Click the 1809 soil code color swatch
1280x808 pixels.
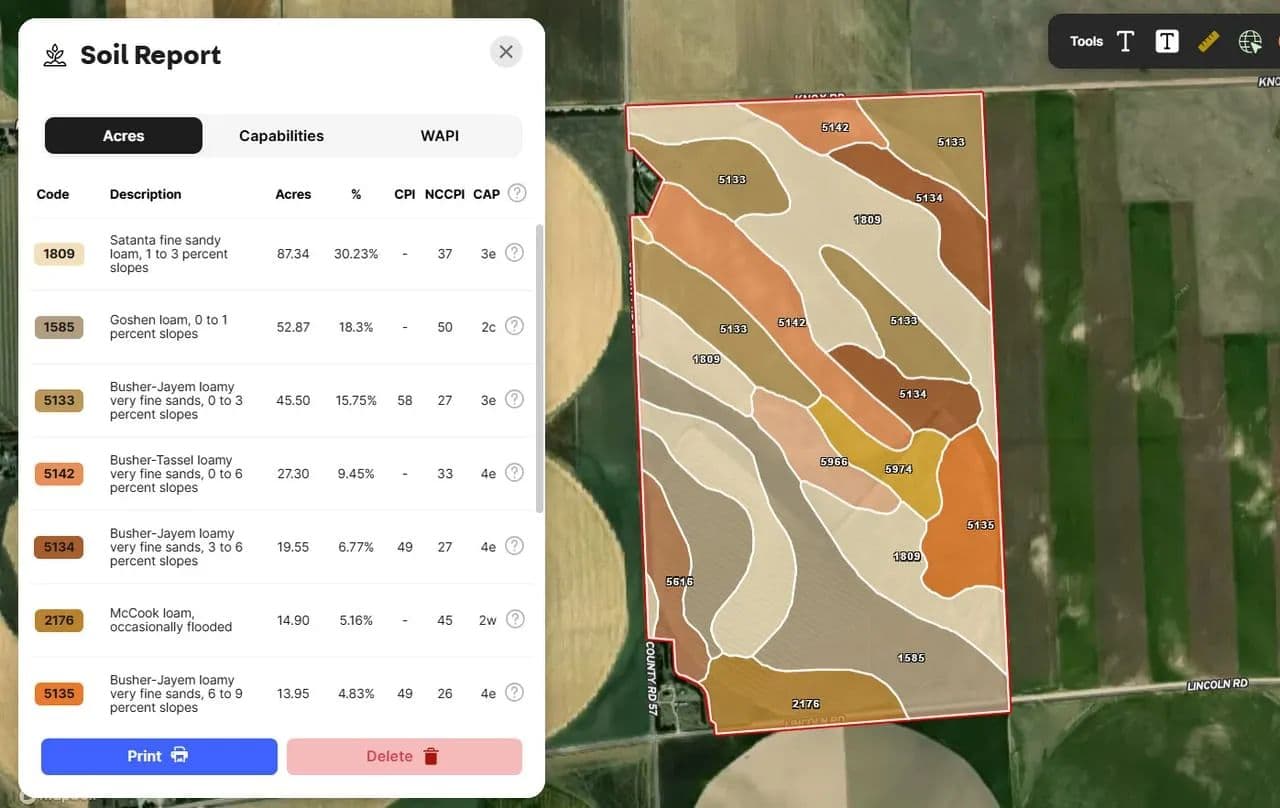click(59, 254)
